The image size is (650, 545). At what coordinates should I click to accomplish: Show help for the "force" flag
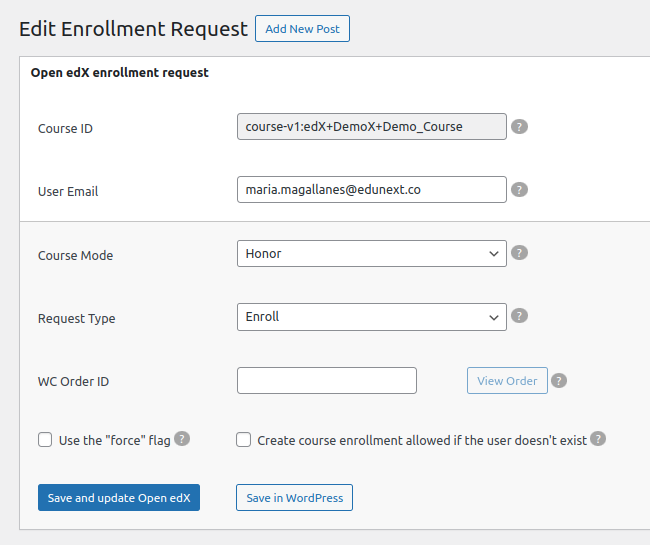[x=182, y=438]
